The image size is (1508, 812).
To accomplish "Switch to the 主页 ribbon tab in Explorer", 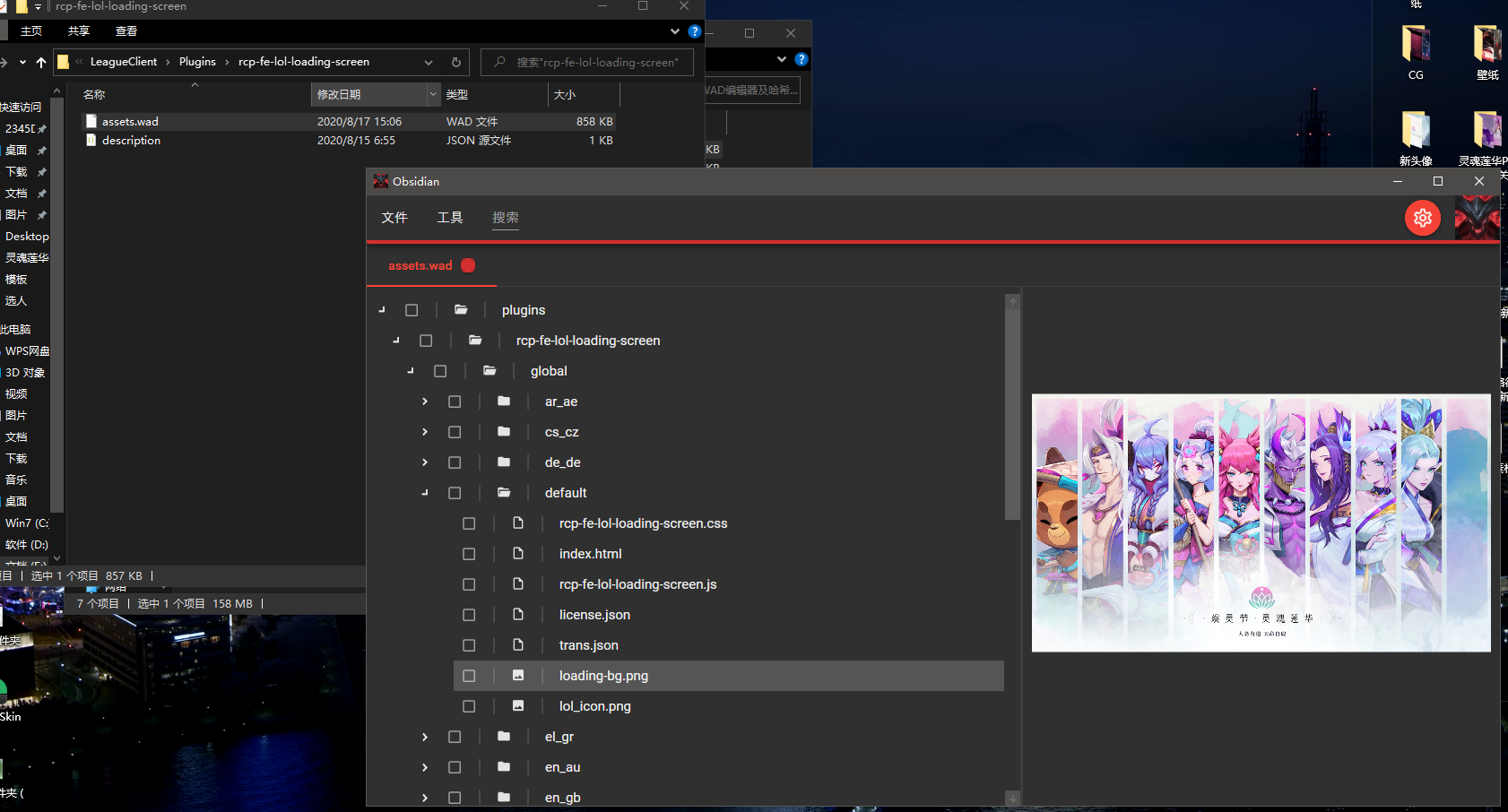I will click(x=31, y=31).
